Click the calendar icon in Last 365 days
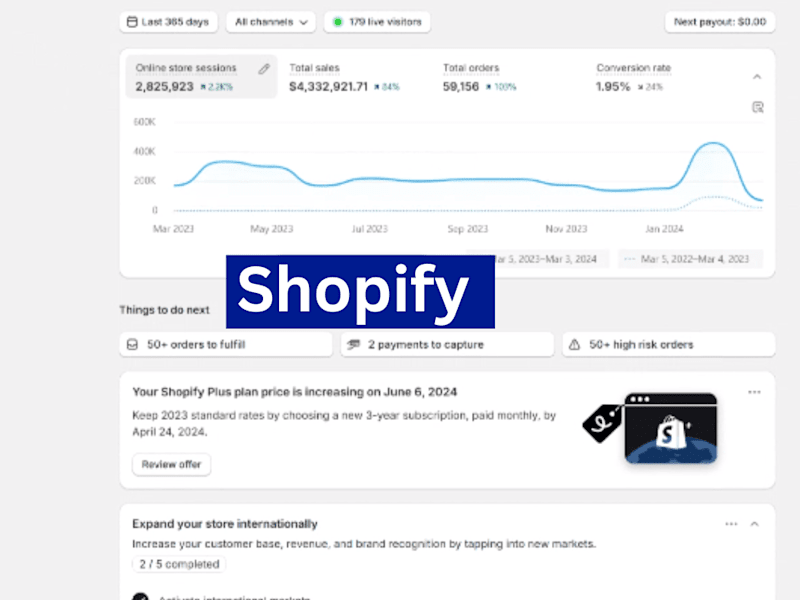The width and height of the screenshot is (800, 600). (x=132, y=22)
